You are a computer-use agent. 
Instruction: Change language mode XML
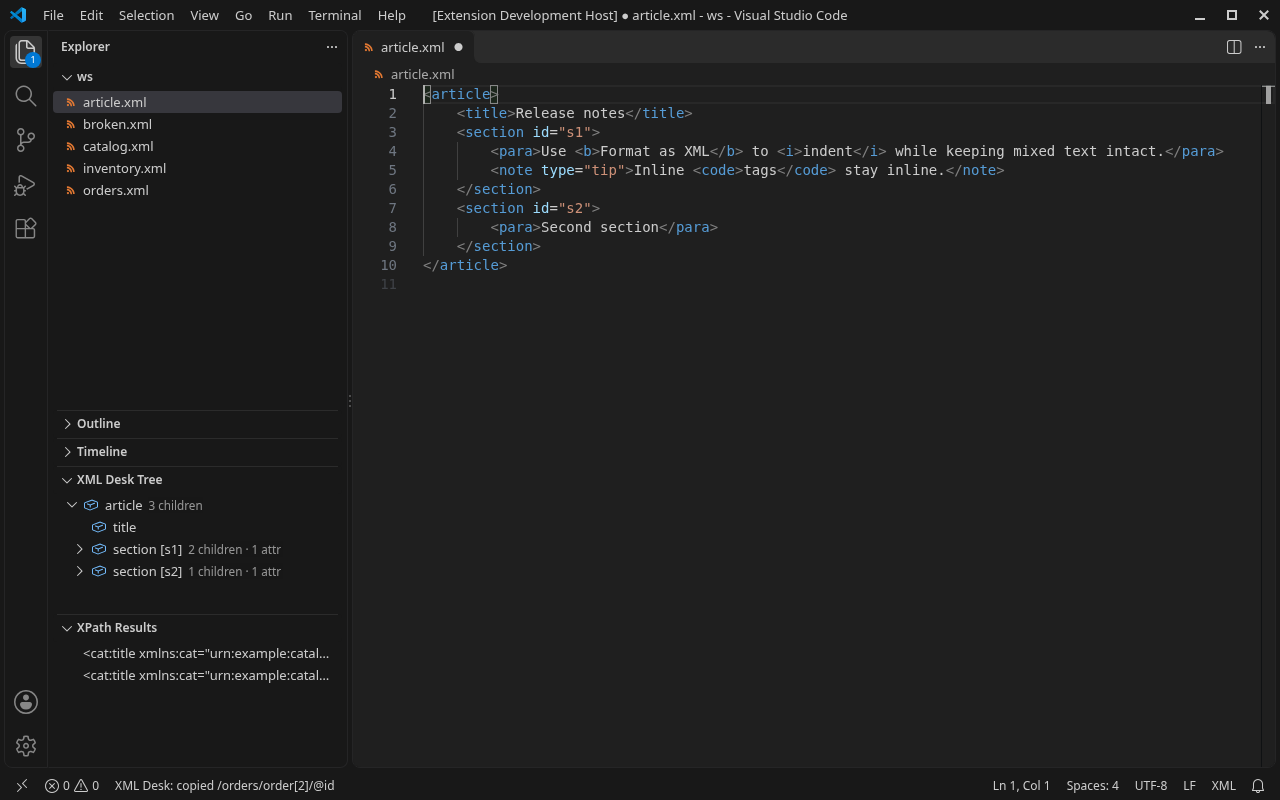1224,786
